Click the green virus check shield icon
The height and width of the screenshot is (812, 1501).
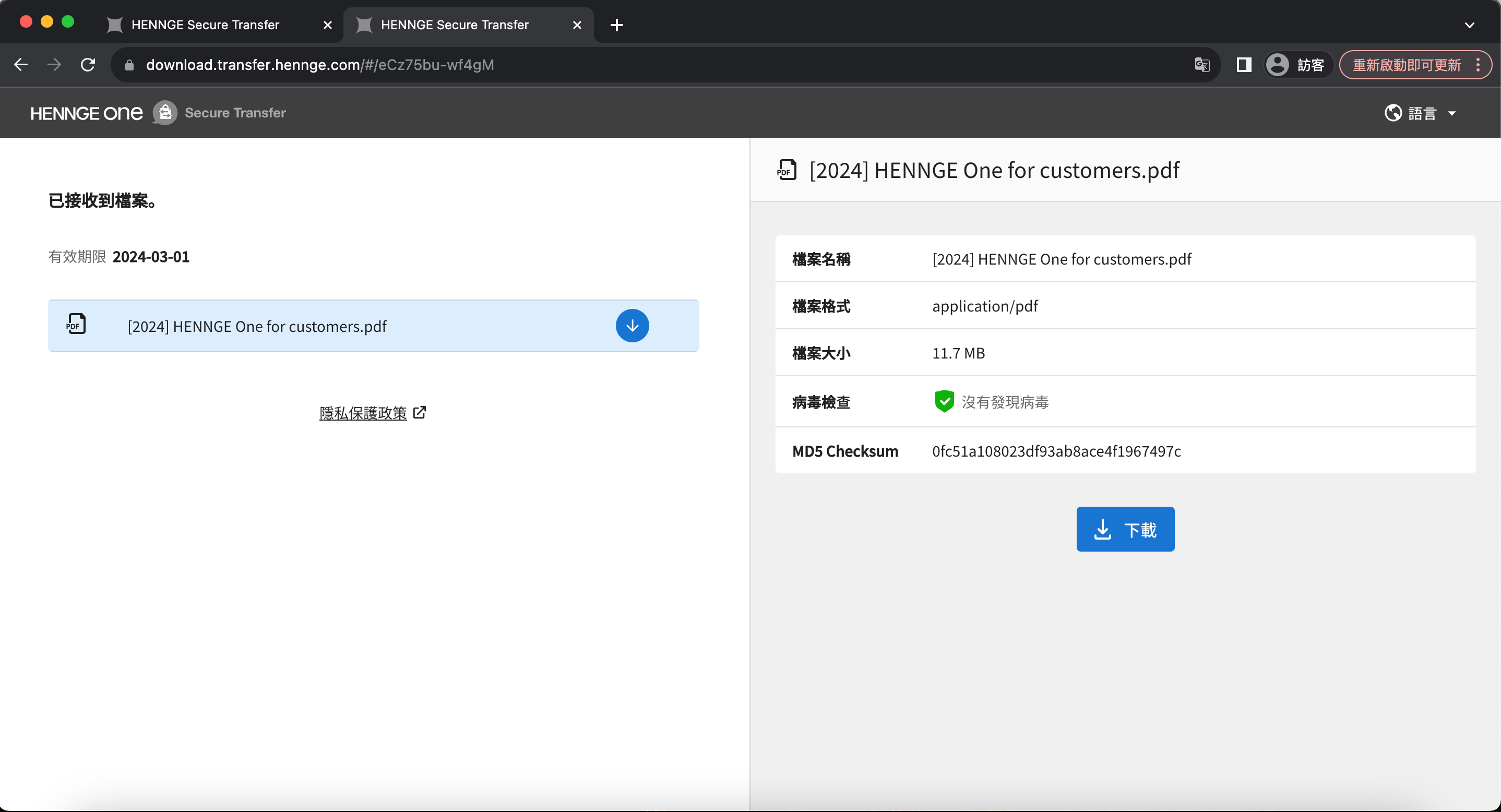click(944, 401)
